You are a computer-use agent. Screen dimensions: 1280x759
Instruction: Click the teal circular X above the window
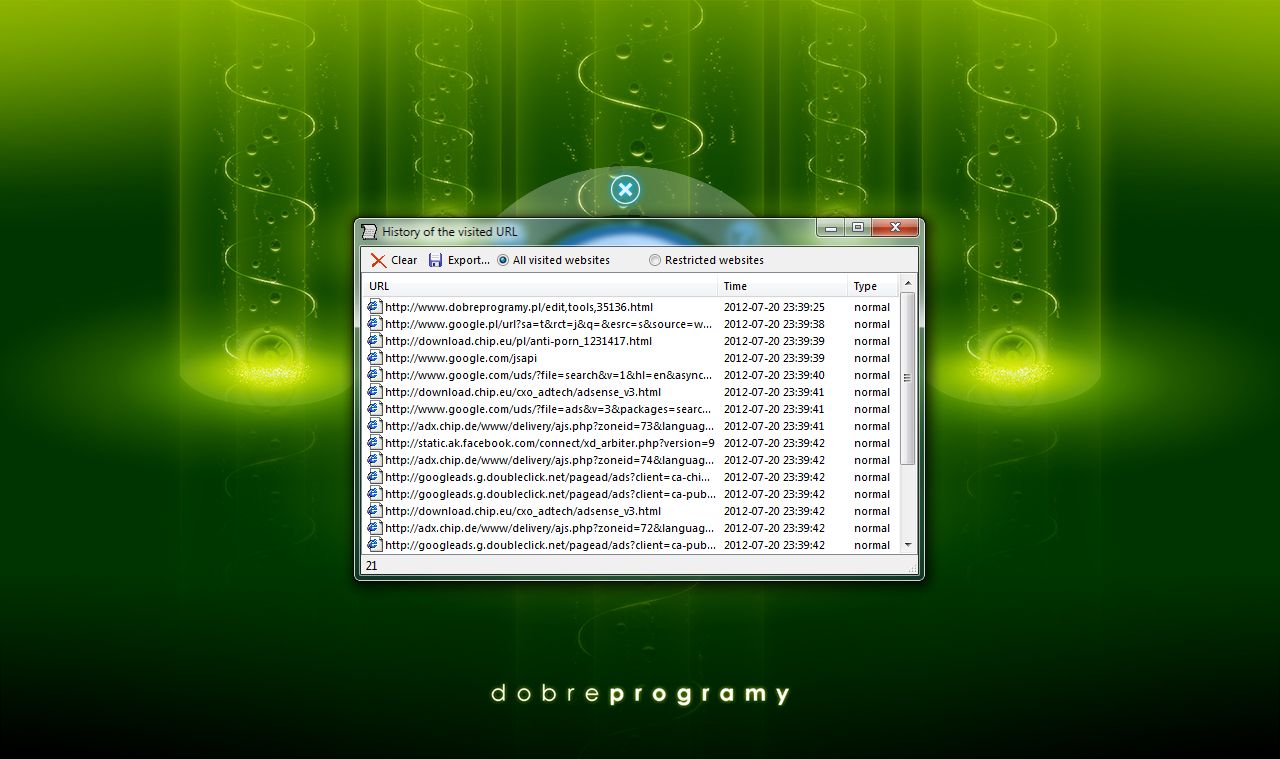[x=625, y=189]
